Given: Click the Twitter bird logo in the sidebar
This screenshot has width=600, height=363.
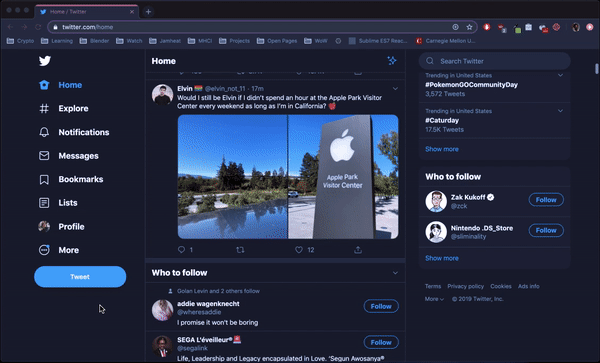Looking at the screenshot, I should pos(45,61).
